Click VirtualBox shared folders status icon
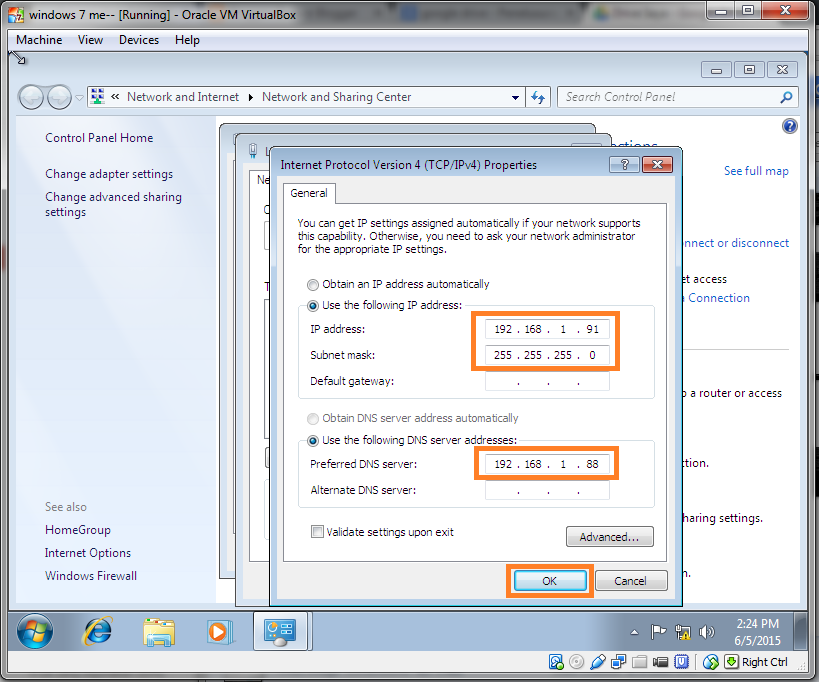819x682 pixels. coord(639,662)
